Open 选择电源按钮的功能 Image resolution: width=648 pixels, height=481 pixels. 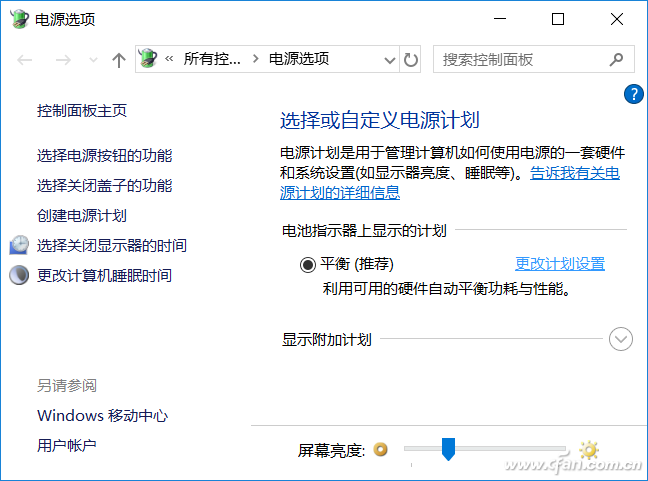pyautogui.click(x=105, y=155)
